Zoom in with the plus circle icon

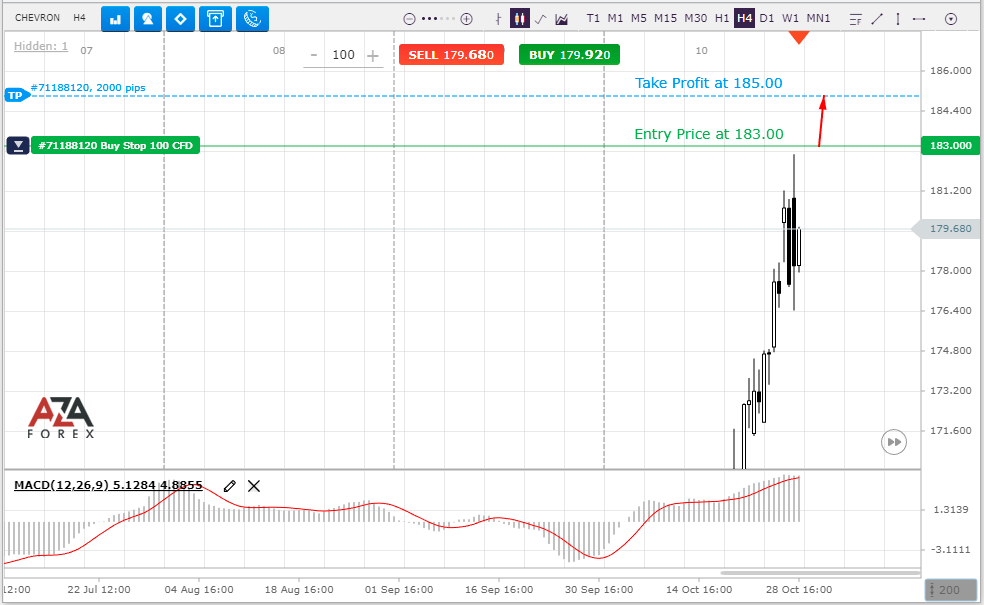pos(466,19)
